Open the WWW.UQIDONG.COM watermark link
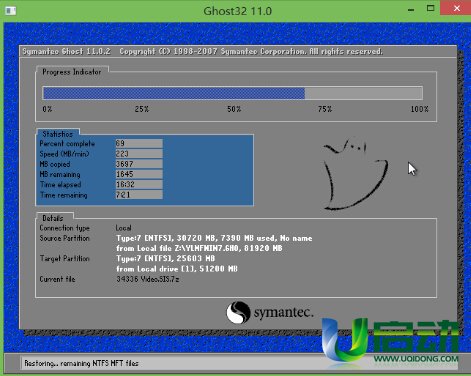Viewport: 471px width, 376px height. click(x=415, y=359)
